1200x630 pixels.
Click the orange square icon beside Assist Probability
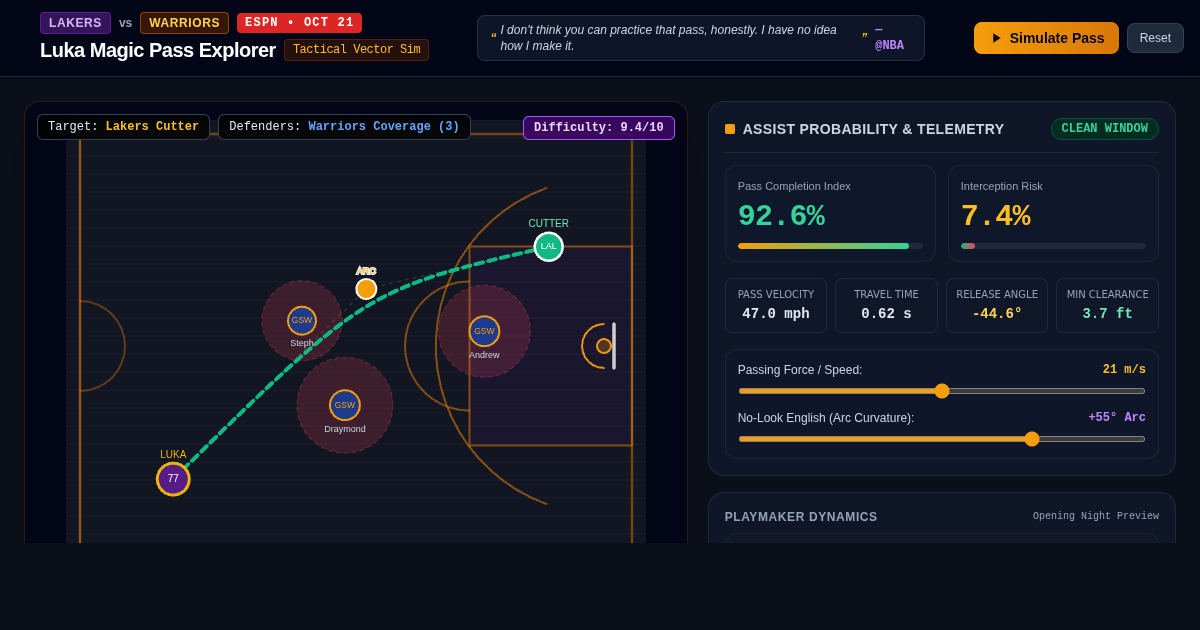[730, 129]
